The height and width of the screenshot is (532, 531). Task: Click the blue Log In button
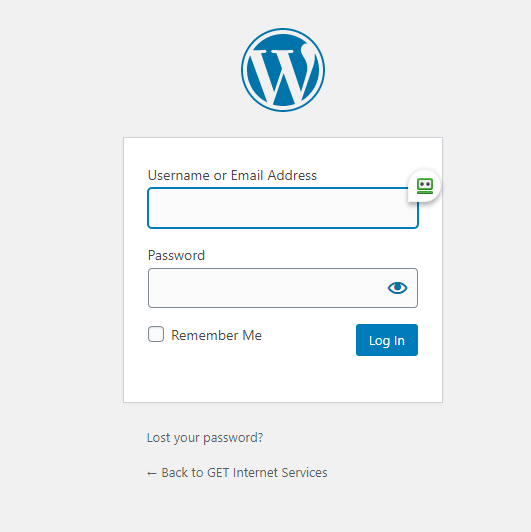(x=387, y=340)
